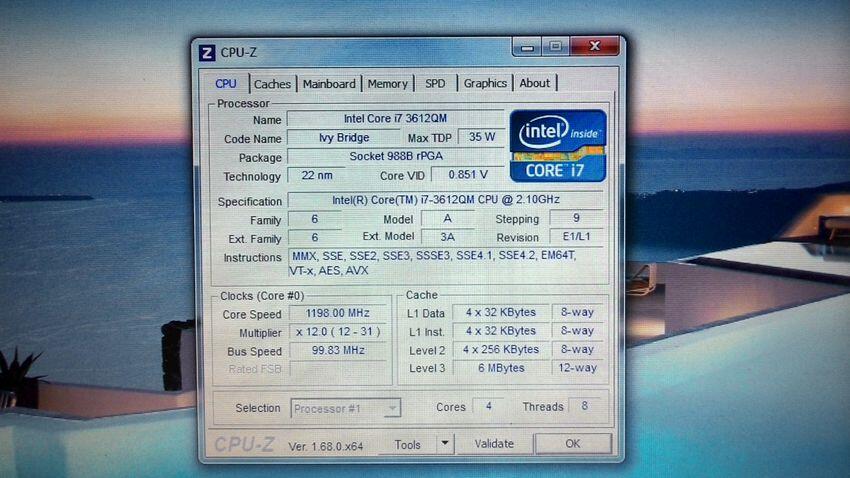The image size is (850, 478).
Task: Confirm with the OK button
Action: [573, 443]
